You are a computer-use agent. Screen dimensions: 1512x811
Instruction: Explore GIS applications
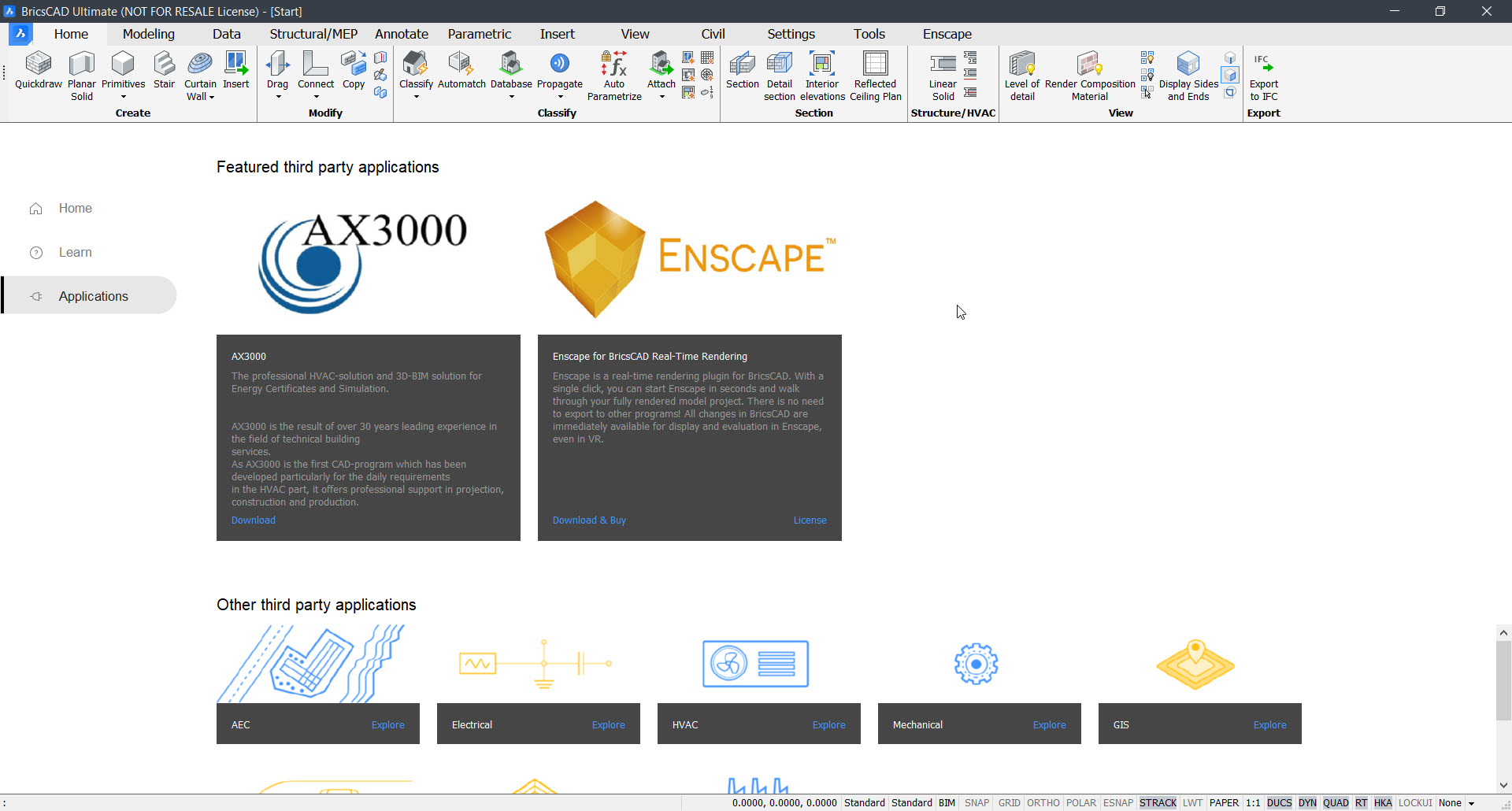[x=1270, y=725]
